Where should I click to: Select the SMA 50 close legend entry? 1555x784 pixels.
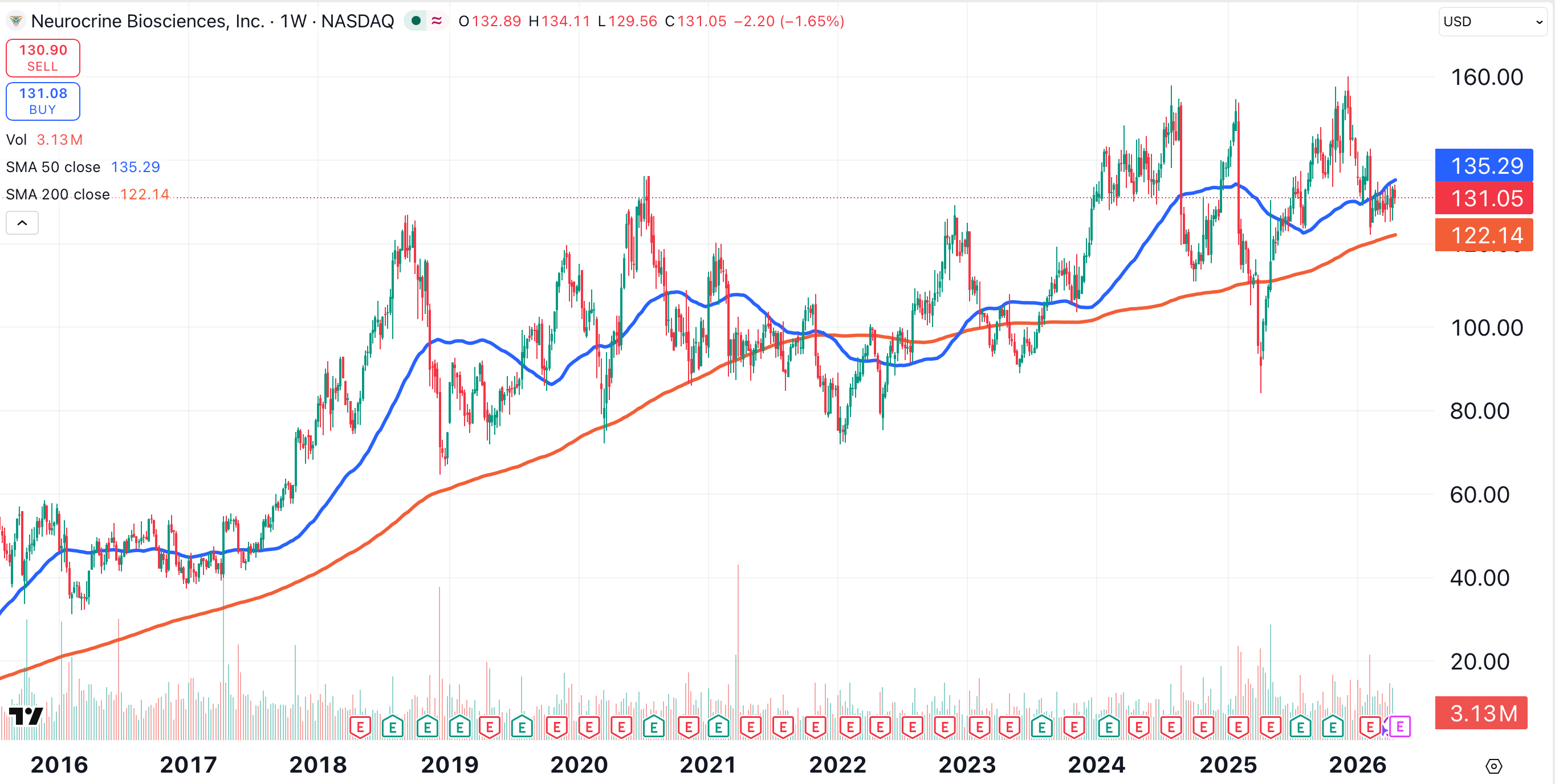53,167
